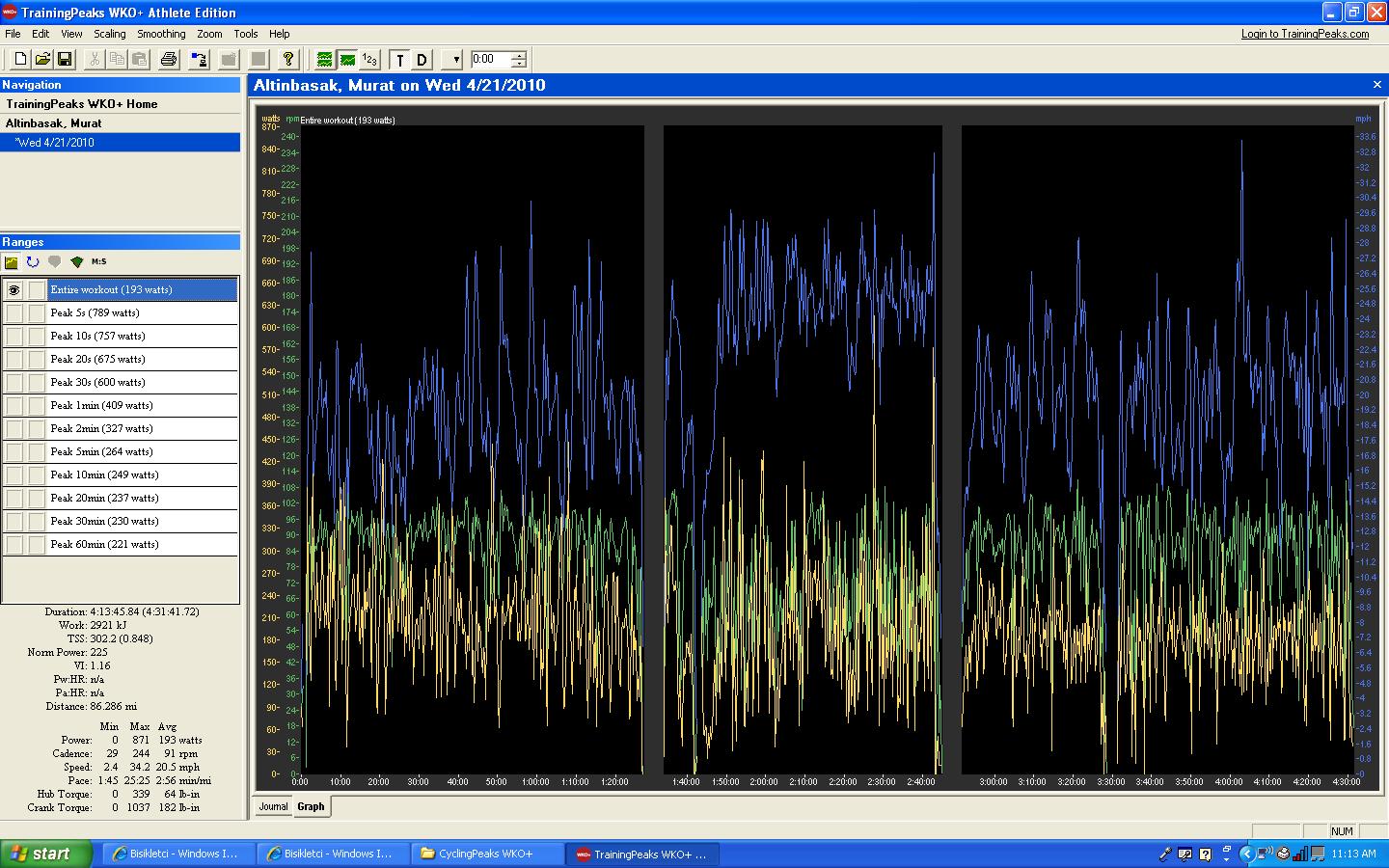Image resolution: width=1389 pixels, height=868 pixels.
Task: Open the Smoothing menu
Action: [x=161, y=34]
